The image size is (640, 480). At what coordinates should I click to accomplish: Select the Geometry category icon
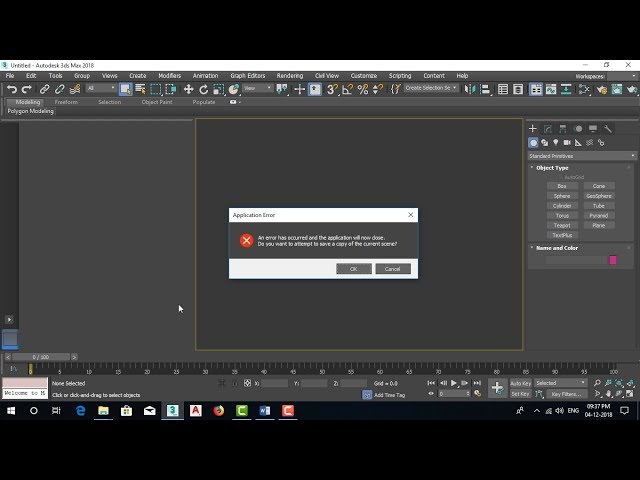533,142
